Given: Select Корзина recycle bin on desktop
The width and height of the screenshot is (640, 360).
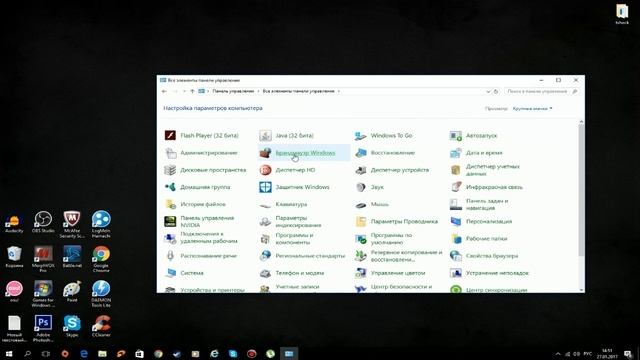Looking at the screenshot, I should 14,257.
